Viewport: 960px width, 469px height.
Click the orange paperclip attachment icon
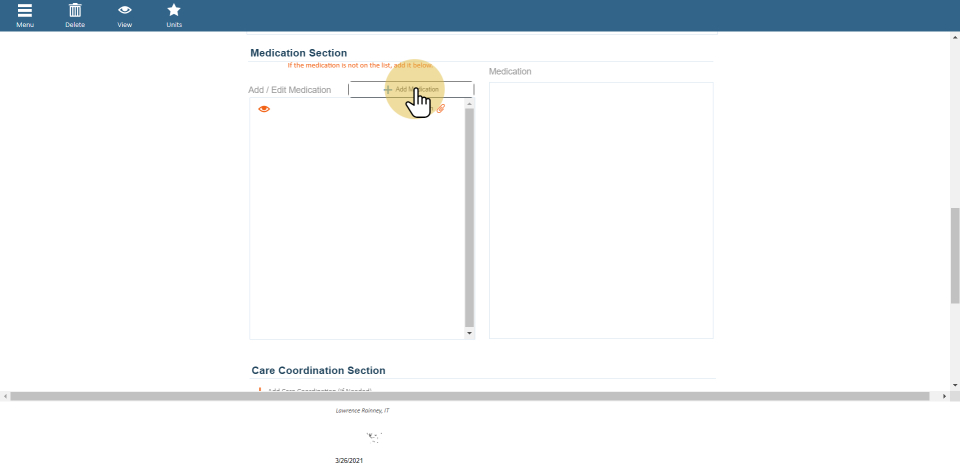point(441,108)
